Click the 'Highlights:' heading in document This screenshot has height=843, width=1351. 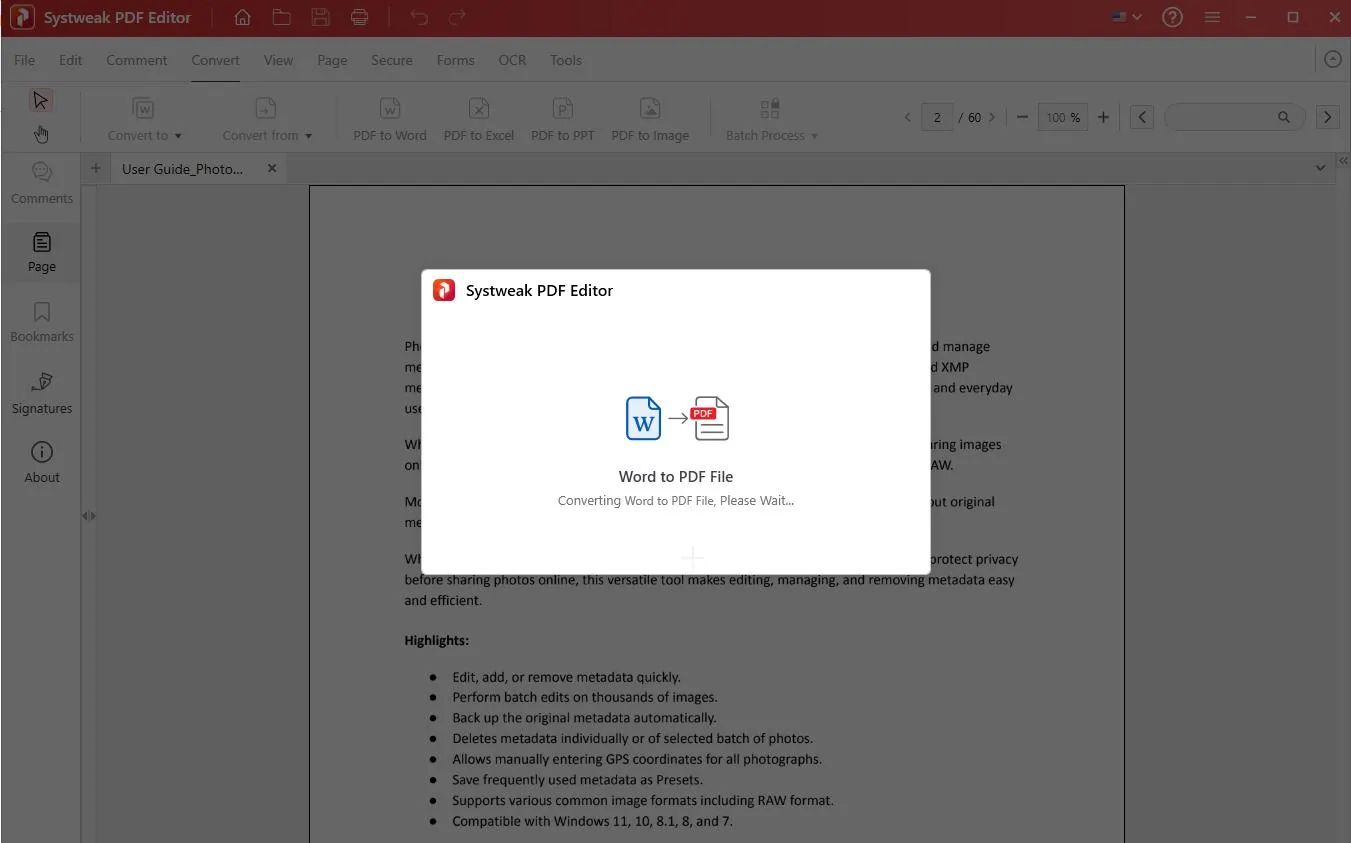coord(437,640)
